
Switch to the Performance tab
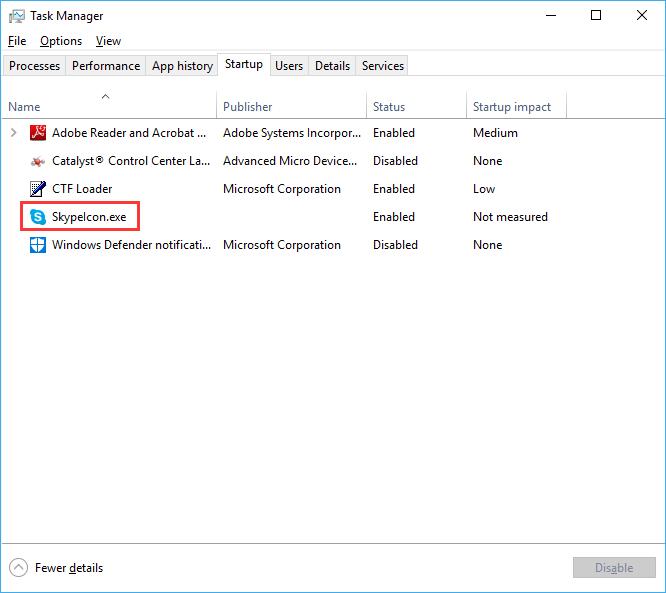click(x=106, y=66)
